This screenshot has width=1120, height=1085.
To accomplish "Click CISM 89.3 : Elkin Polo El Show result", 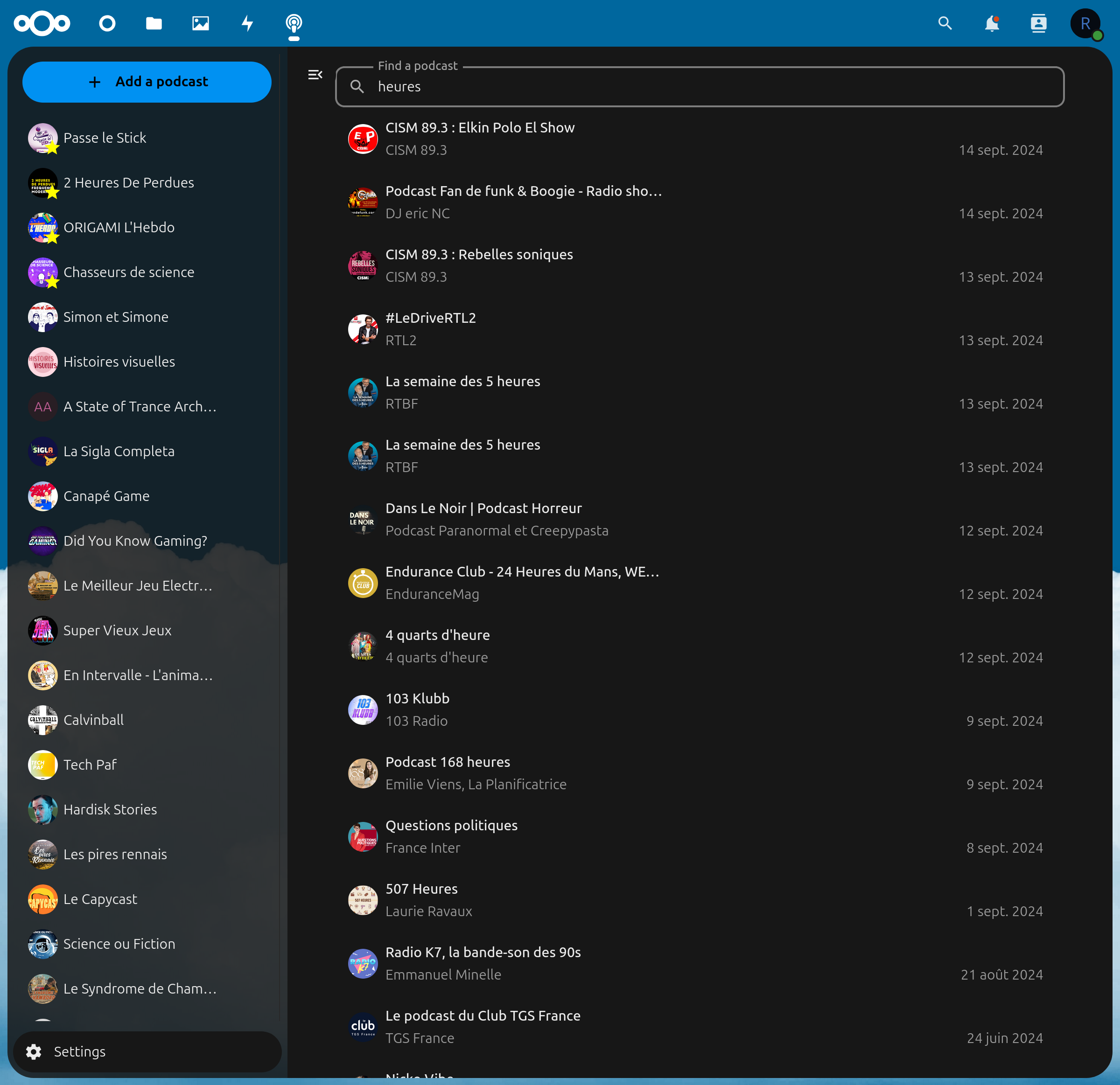I will [x=700, y=139].
